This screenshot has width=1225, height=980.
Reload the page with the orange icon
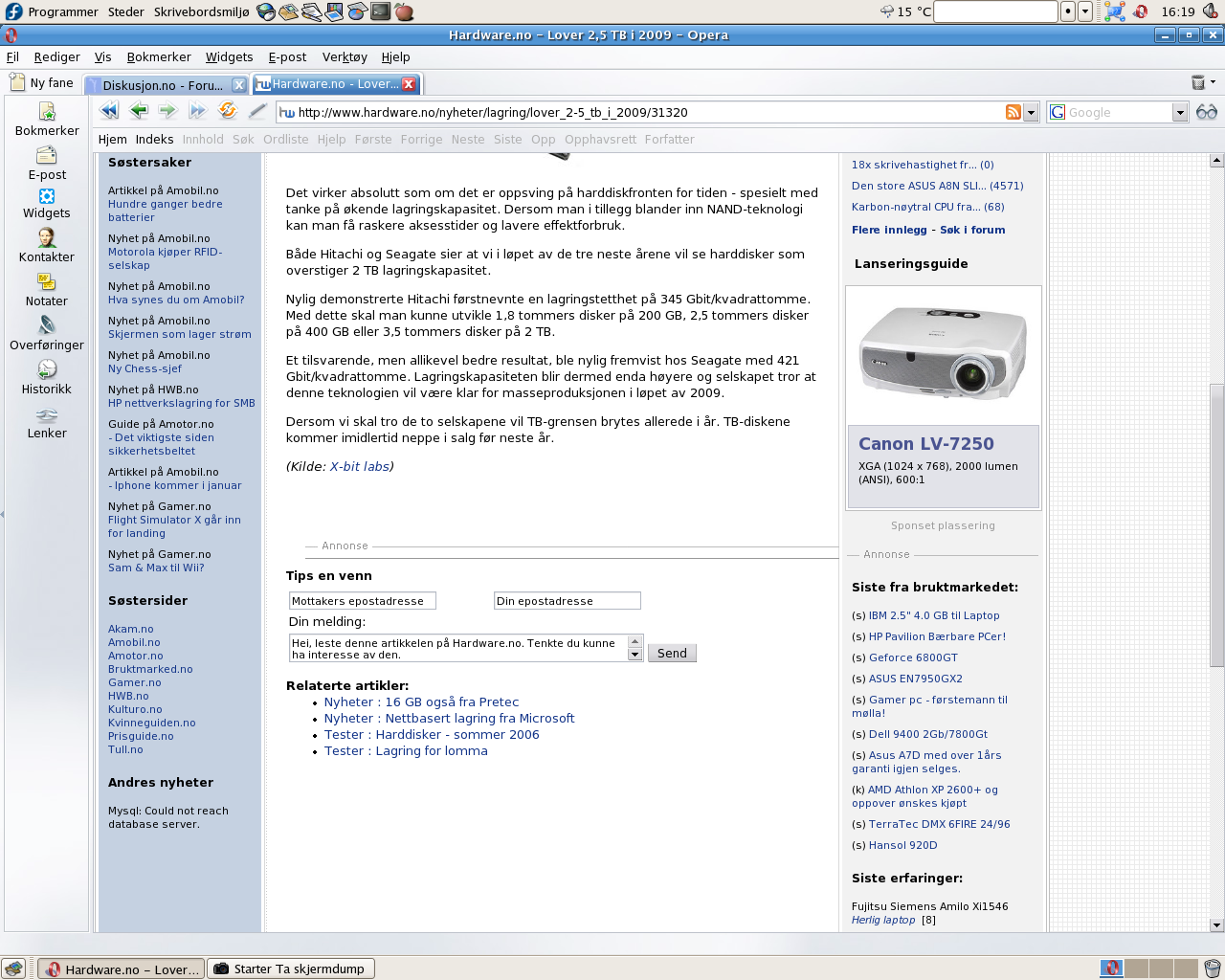coord(228,111)
